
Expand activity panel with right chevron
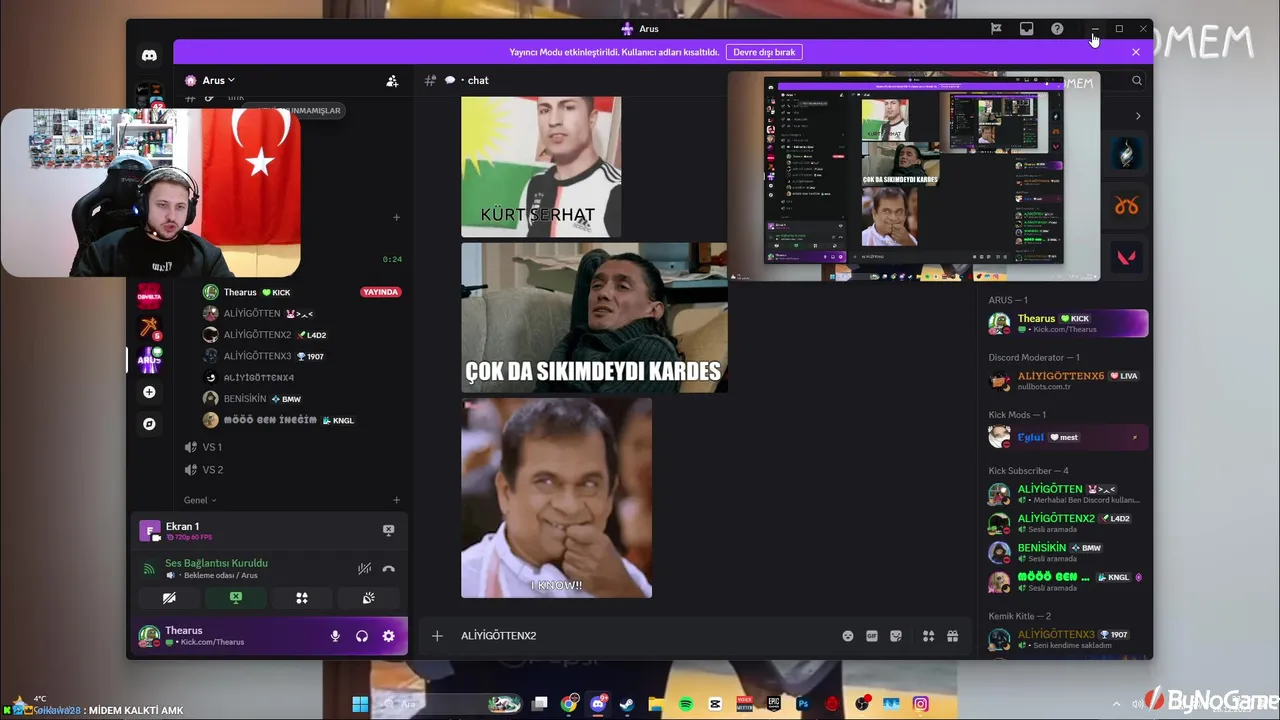point(1138,116)
